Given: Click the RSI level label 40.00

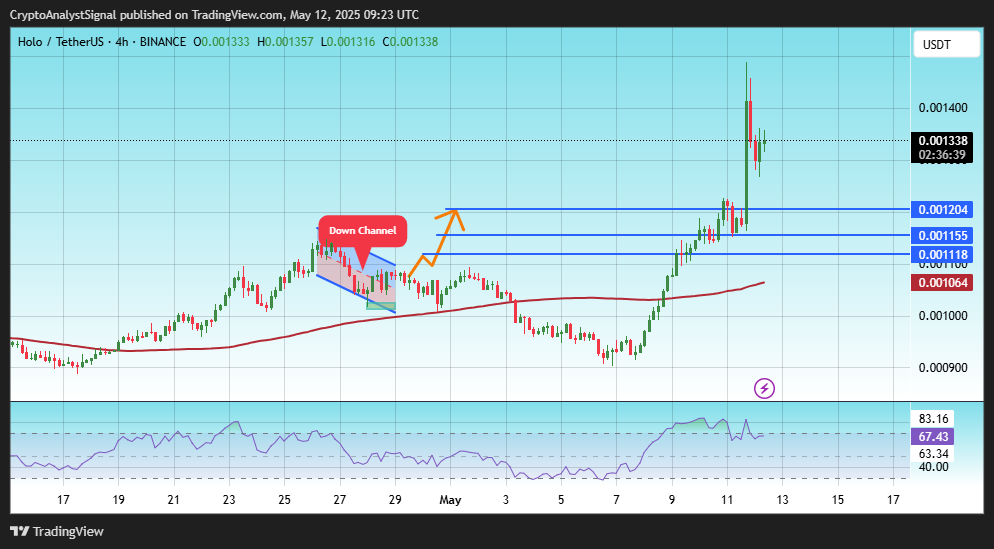Looking at the screenshot, I should pos(933,467).
